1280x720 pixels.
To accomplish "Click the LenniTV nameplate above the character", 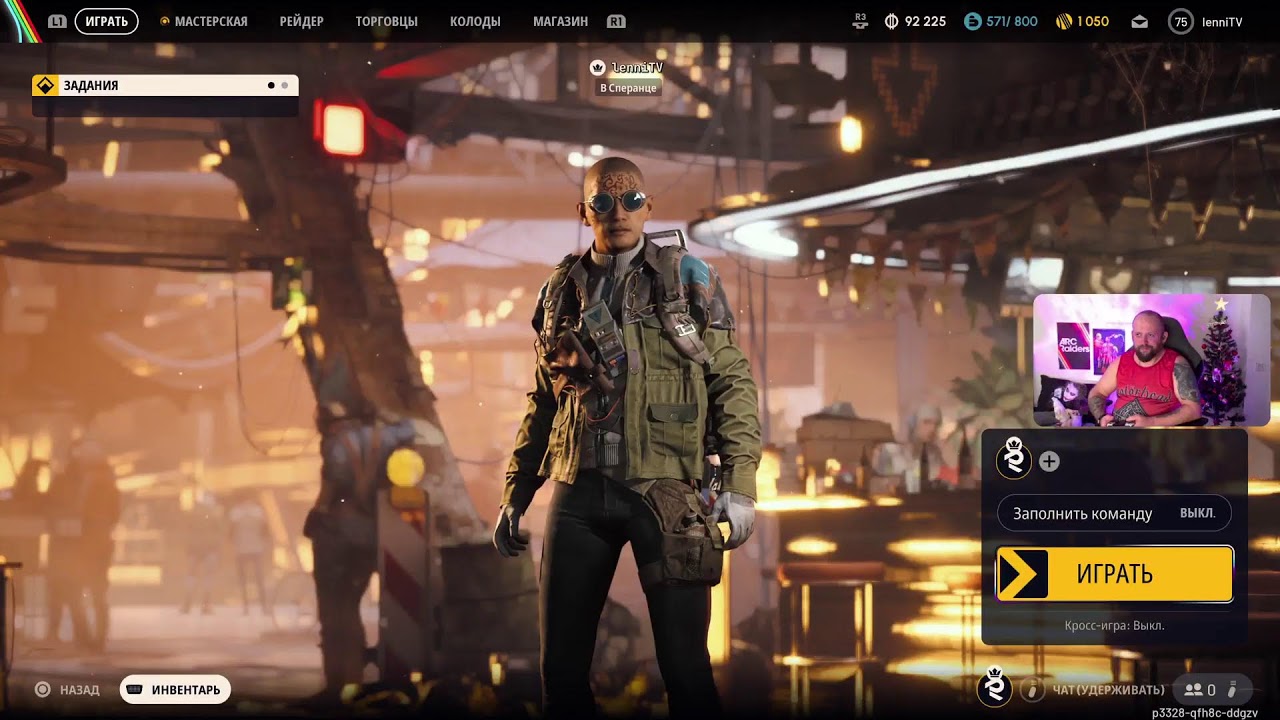I will 637,67.
